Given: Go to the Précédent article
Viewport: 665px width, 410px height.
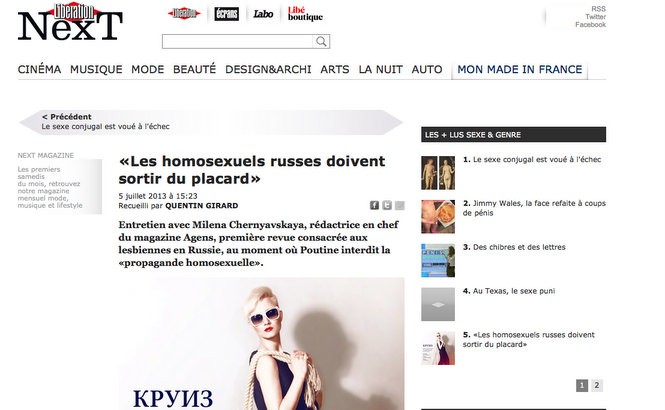Looking at the screenshot, I should (106, 122).
